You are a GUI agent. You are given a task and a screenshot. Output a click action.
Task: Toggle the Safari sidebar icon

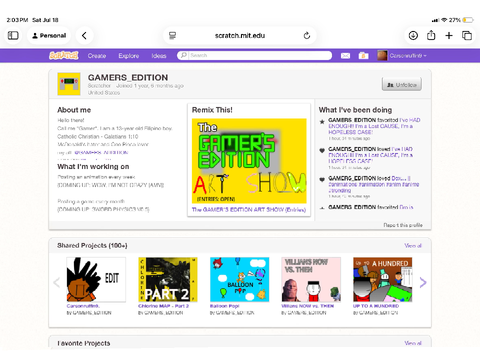pos(13,35)
